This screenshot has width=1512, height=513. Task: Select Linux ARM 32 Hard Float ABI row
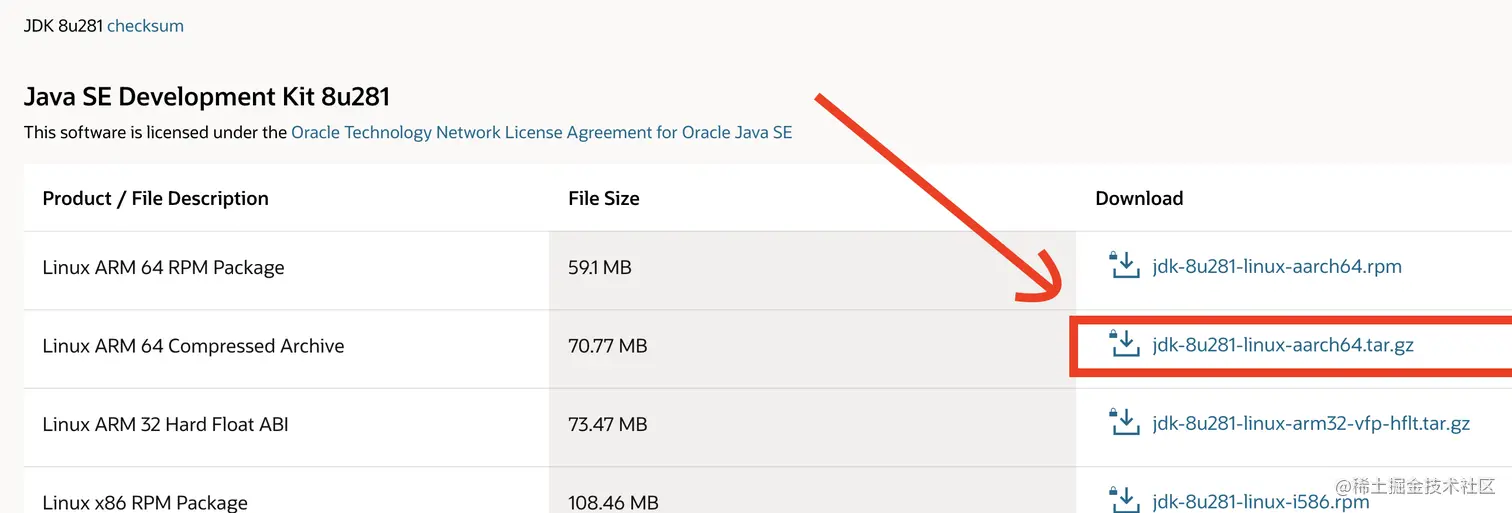click(165, 424)
